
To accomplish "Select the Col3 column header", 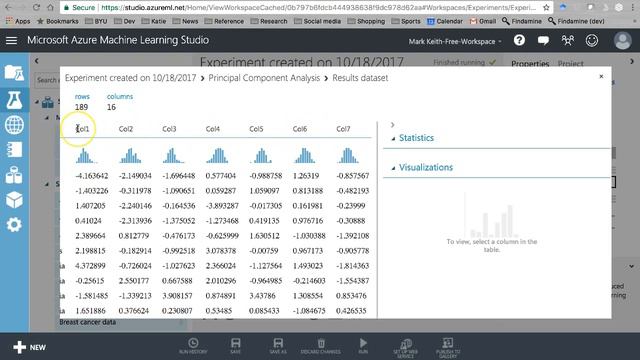I will tap(169, 129).
